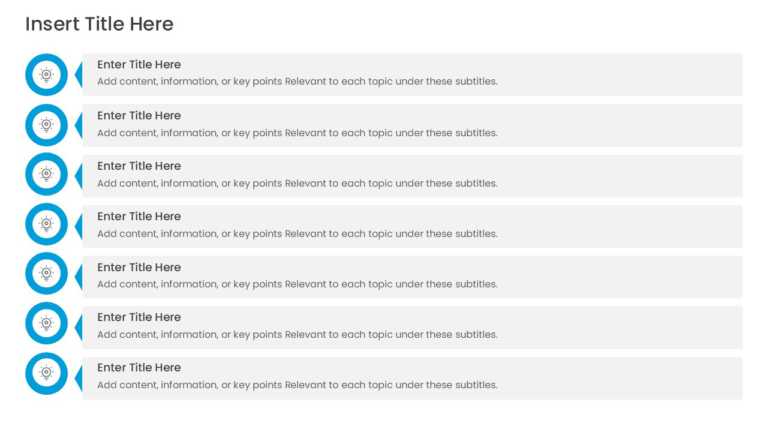Click the blue arrow pointer beside second row
768x432 pixels.
coord(78,125)
